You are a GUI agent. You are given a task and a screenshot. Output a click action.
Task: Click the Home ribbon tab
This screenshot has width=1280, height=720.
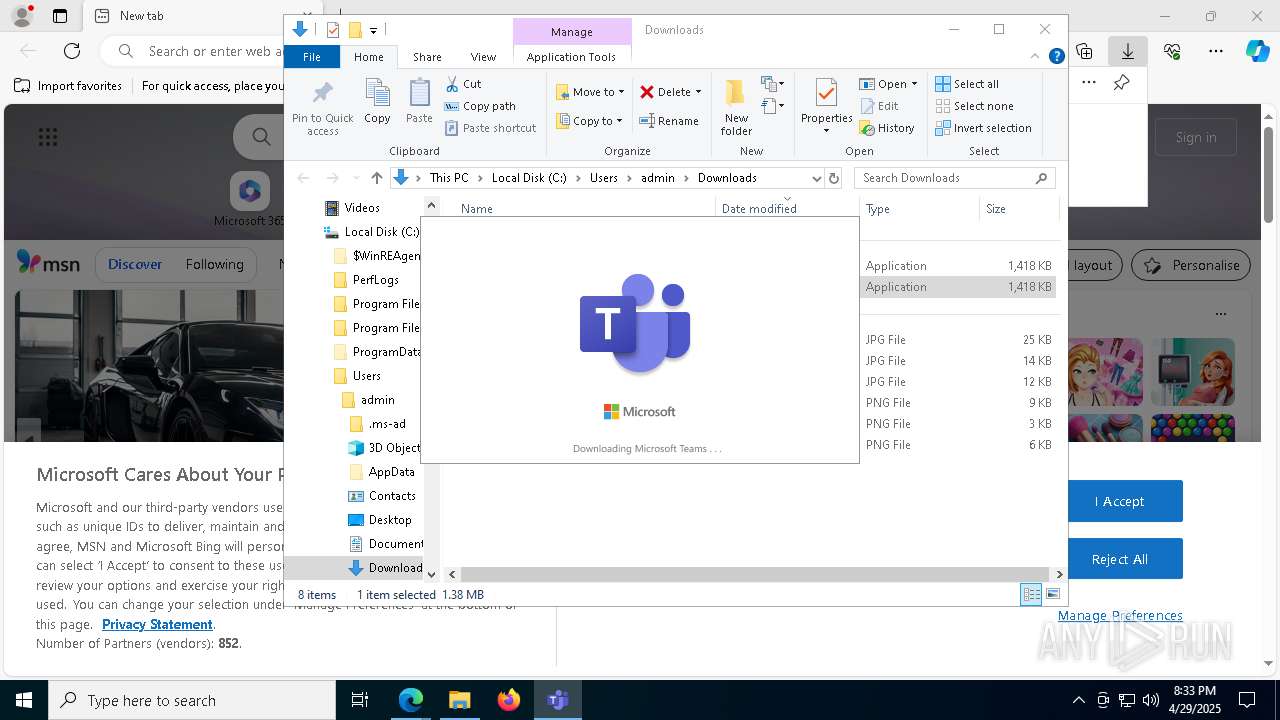368,57
